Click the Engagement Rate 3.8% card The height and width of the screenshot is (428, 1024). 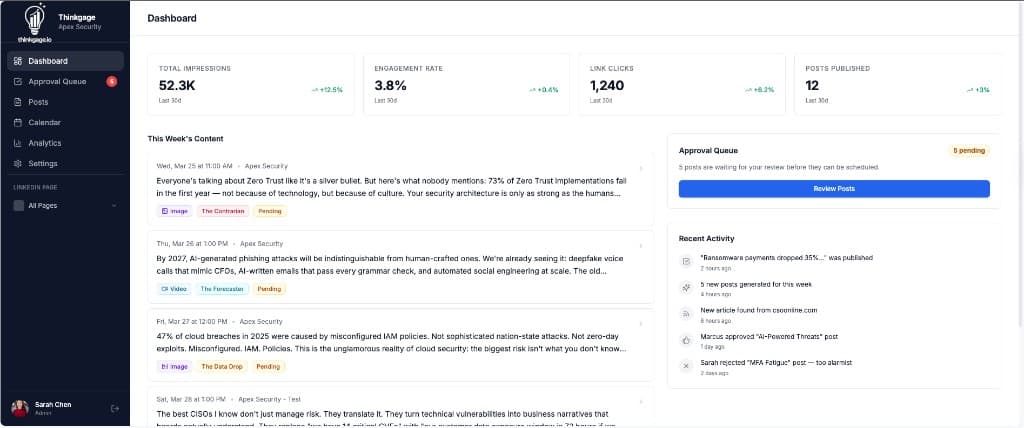click(x=466, y=85)
